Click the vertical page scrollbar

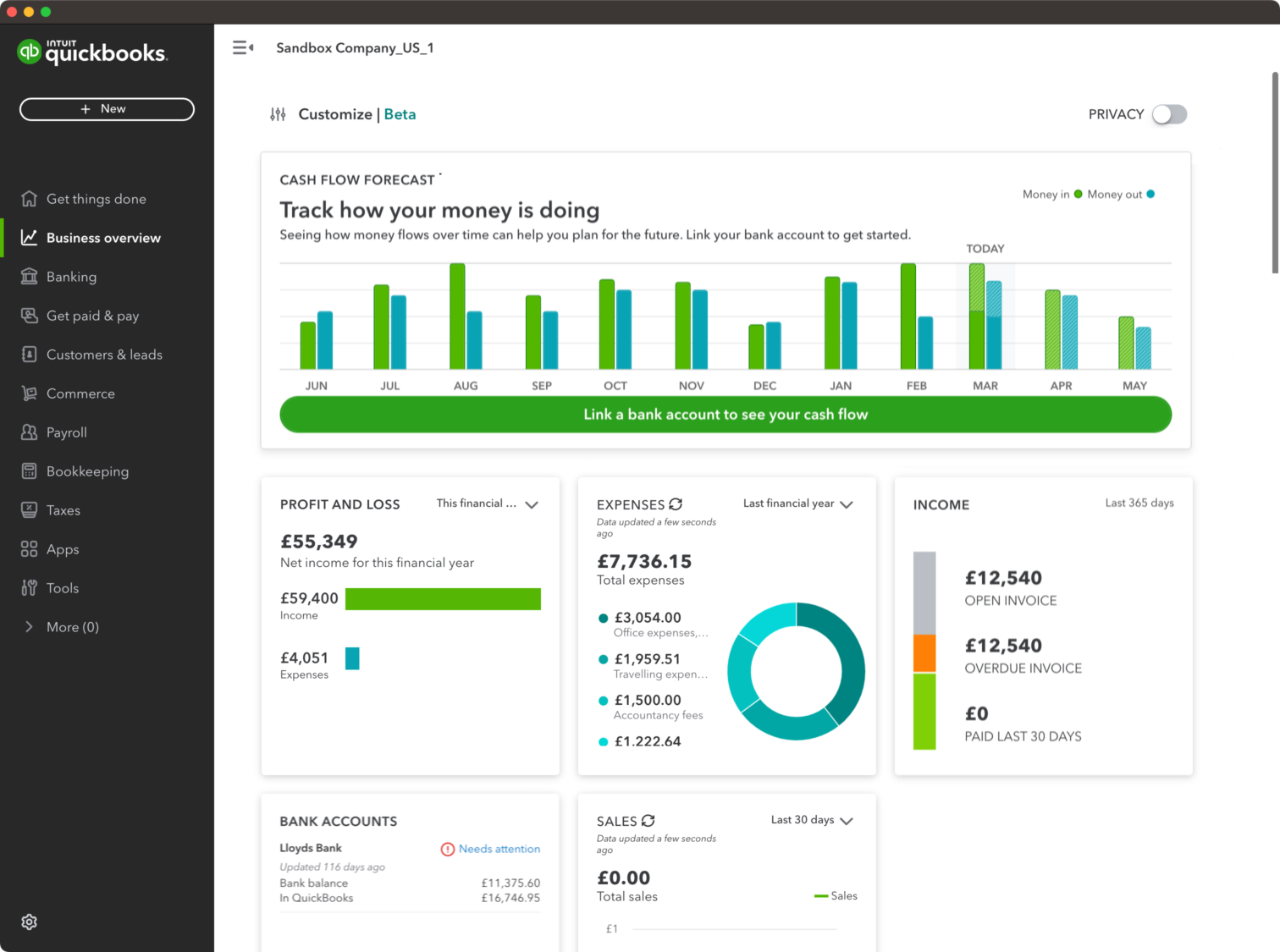pyautogui.click(x=1275, y=173)
